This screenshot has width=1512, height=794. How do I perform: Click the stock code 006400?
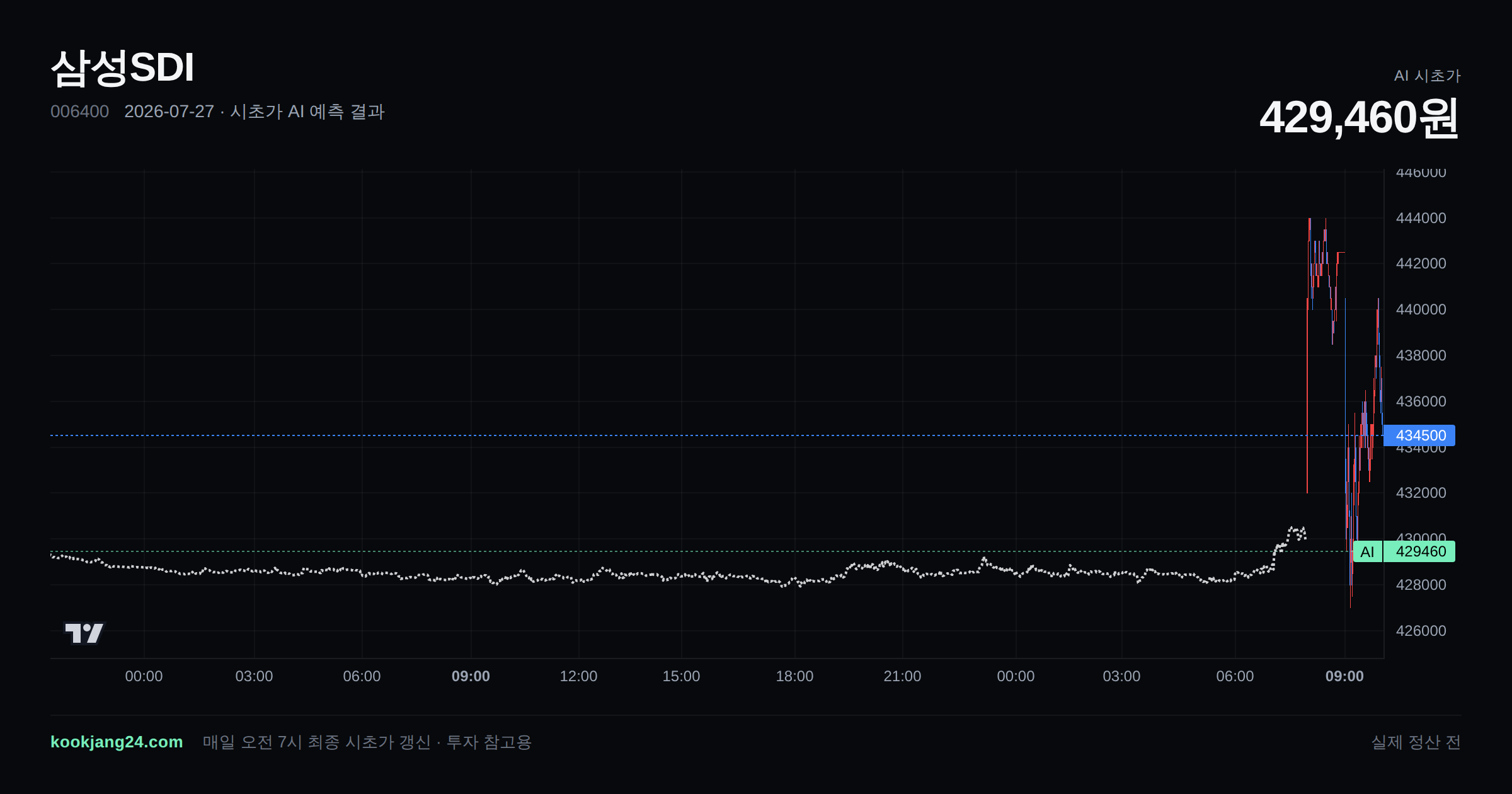[79, 112]
